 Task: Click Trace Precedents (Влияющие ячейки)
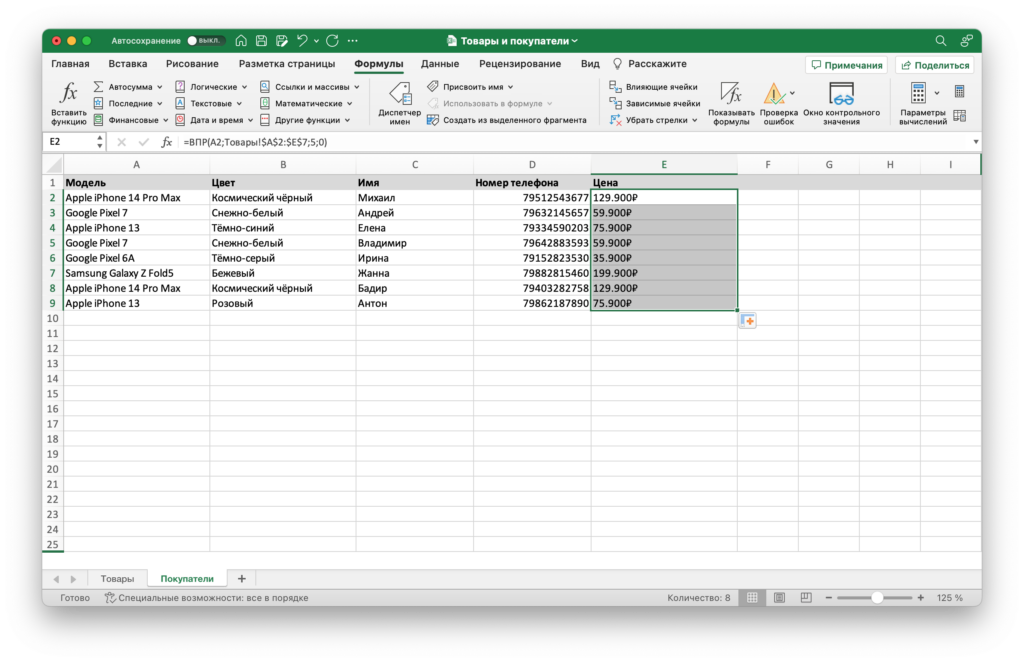[x=653, y=86]
